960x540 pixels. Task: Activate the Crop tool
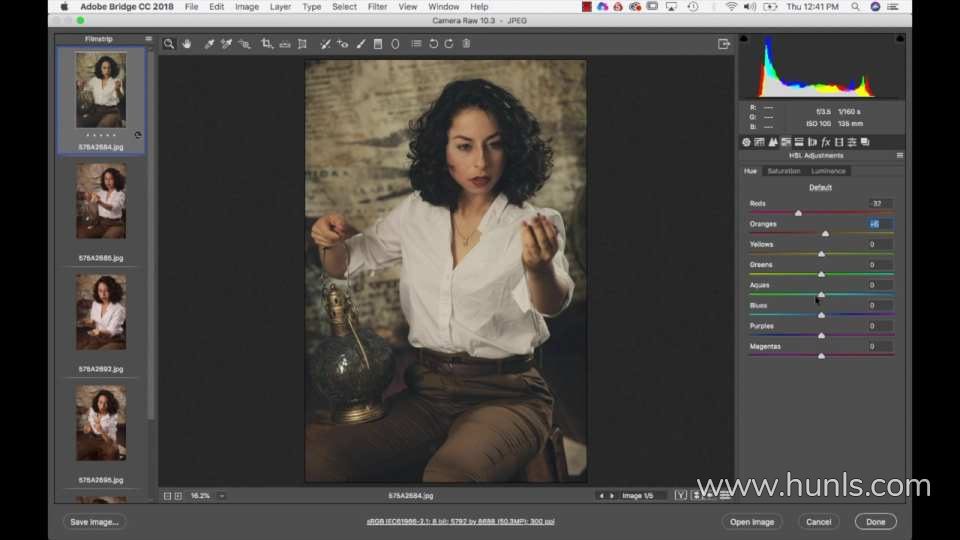click(x=267, y=44)
